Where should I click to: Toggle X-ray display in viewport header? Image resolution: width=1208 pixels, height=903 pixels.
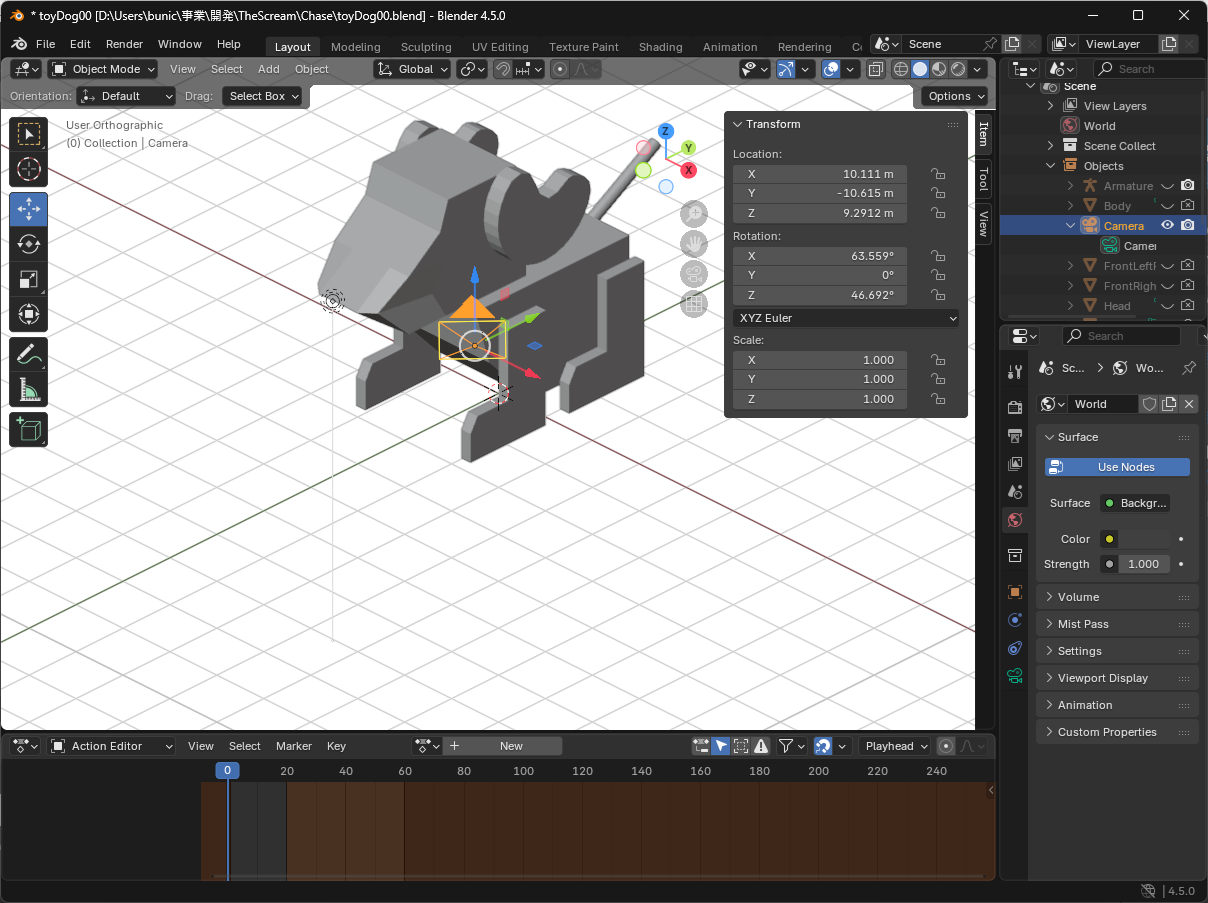click(x=876, y=69)
